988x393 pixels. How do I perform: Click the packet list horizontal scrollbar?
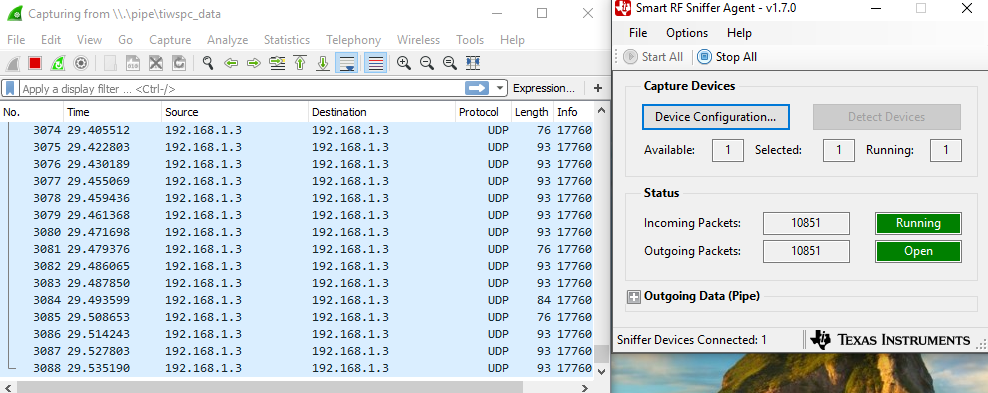point(270,387)
